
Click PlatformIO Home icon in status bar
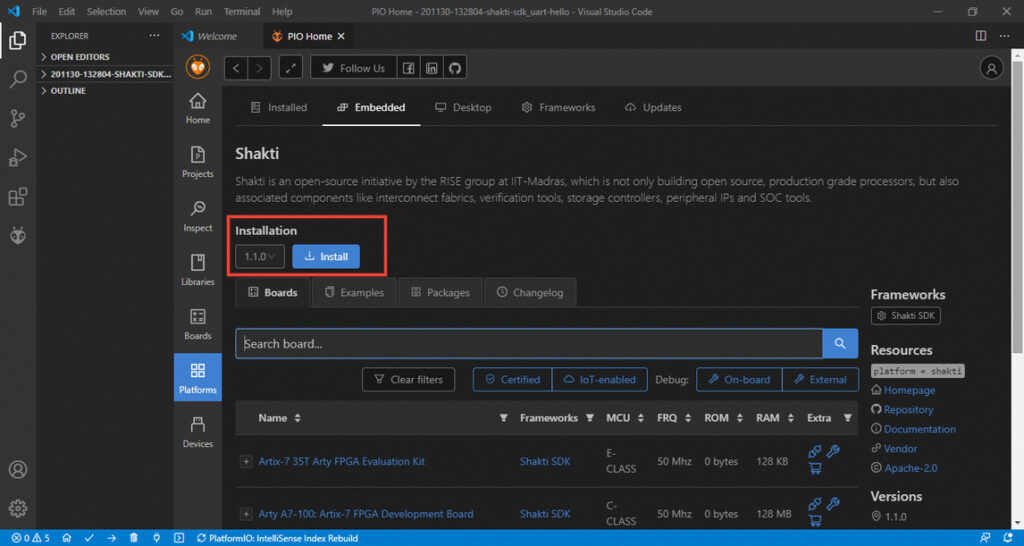click(x=67, y=538)
